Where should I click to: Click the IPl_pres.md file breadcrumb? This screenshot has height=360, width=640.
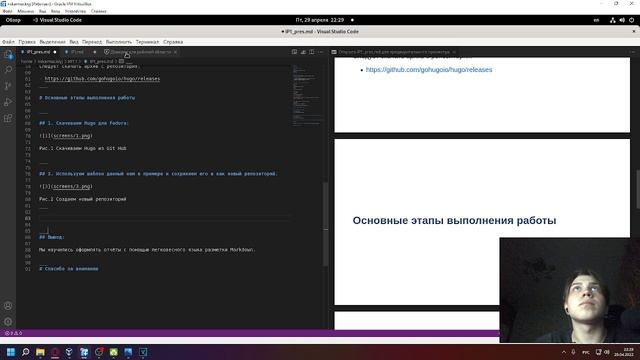pos(101,62)
